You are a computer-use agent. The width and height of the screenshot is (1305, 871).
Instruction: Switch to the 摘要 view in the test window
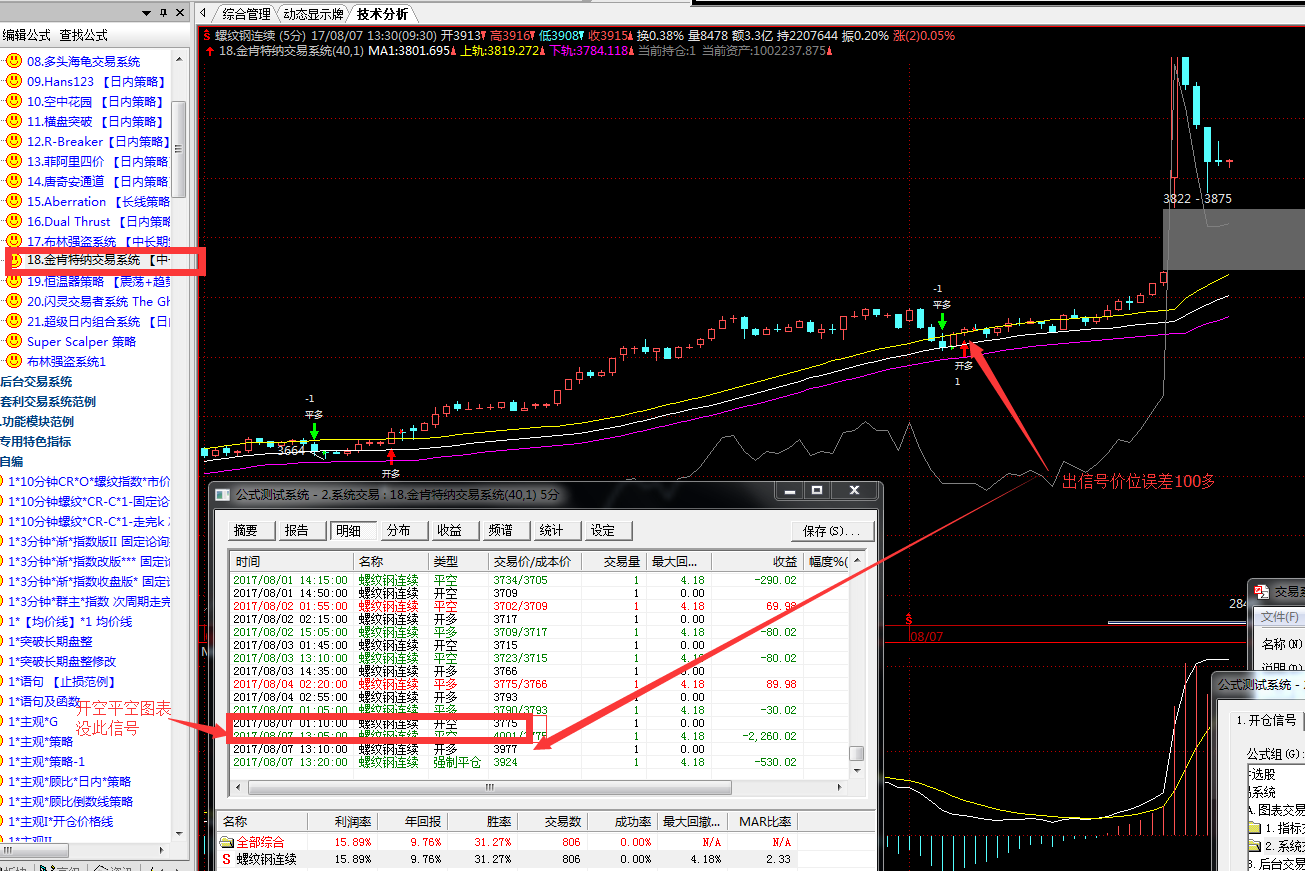click(x=246, y=530)
